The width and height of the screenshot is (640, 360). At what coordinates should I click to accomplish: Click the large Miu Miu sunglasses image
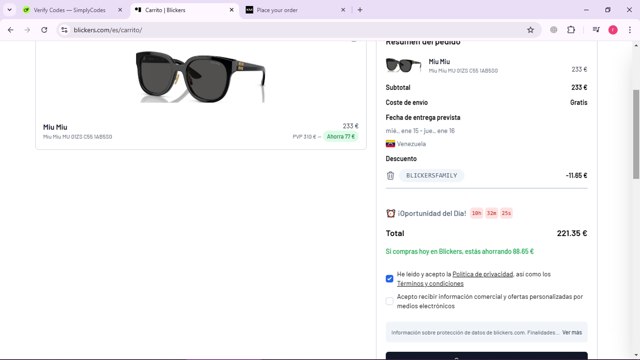point(200,77)
